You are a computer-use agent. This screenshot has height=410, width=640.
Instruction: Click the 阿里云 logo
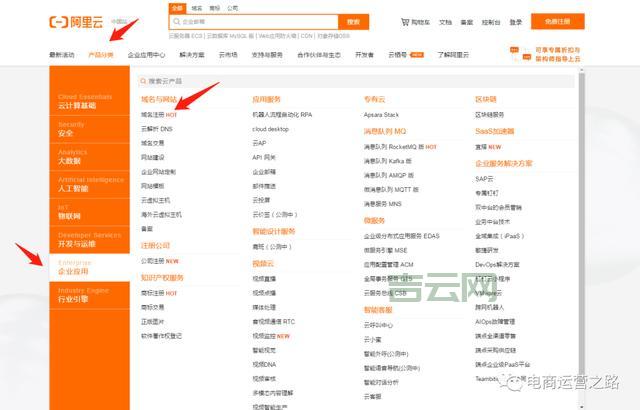[x=76, y=22]
